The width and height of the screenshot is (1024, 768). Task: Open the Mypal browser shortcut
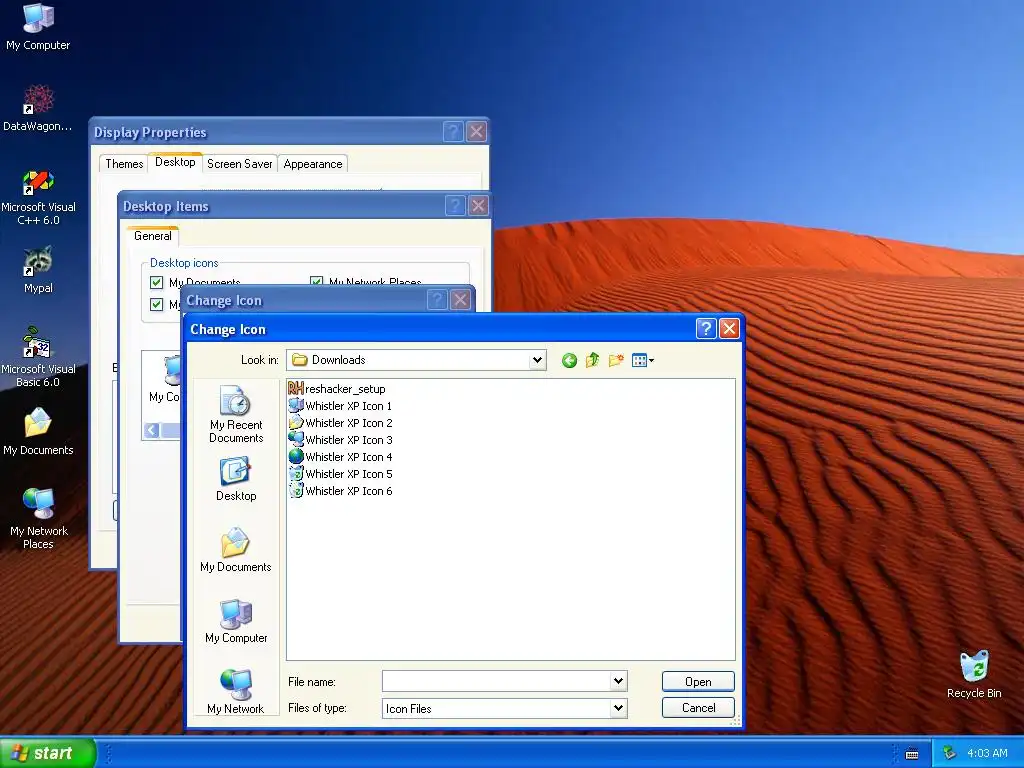click(38, 270)
